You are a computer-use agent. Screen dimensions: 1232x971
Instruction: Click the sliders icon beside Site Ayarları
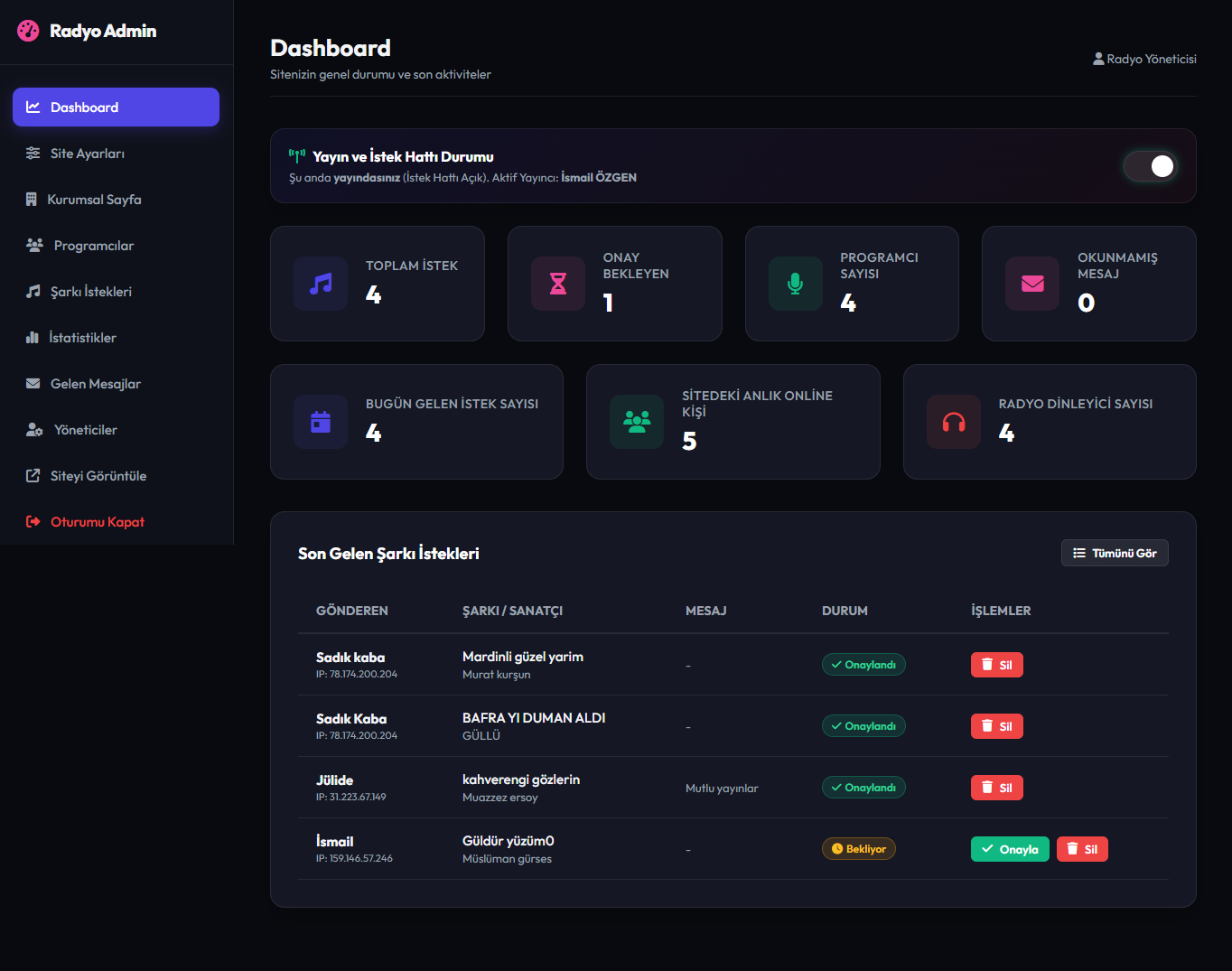coord(33,154)
